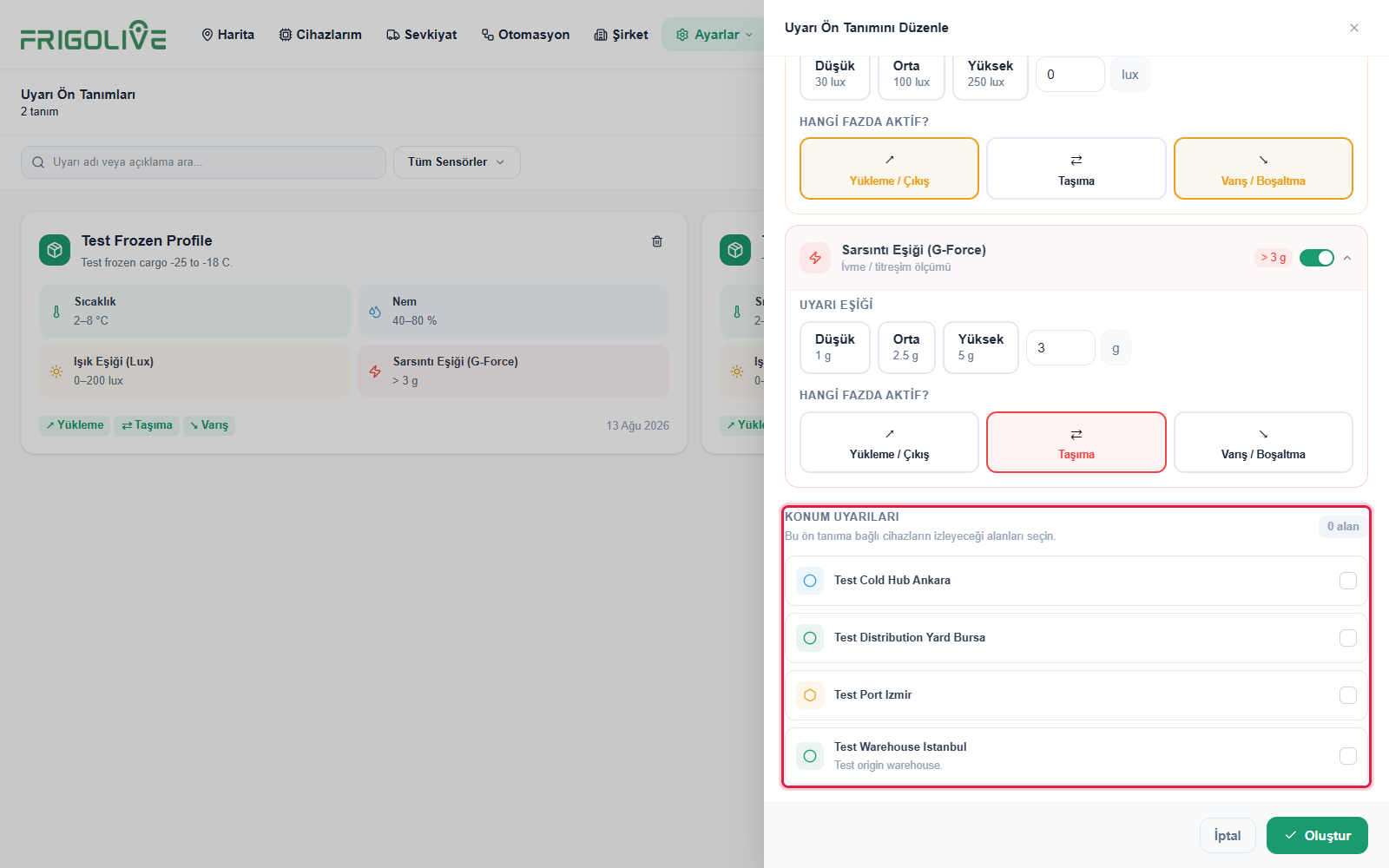Collapse the Sarsıntı Eşiği section chevron
The width and height of the screenshot is (1389, 868).
[1347, 258]
